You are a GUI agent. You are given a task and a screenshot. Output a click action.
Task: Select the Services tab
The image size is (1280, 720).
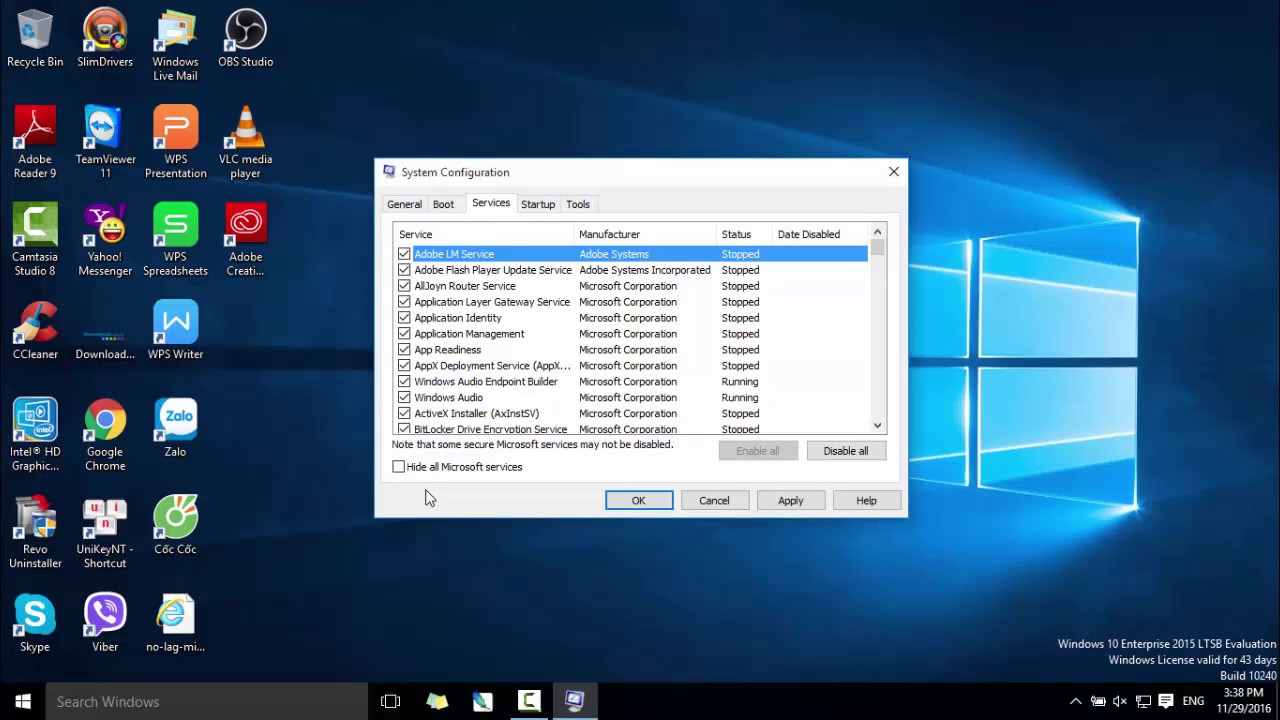pyautogui.click(x=491, y=203)
